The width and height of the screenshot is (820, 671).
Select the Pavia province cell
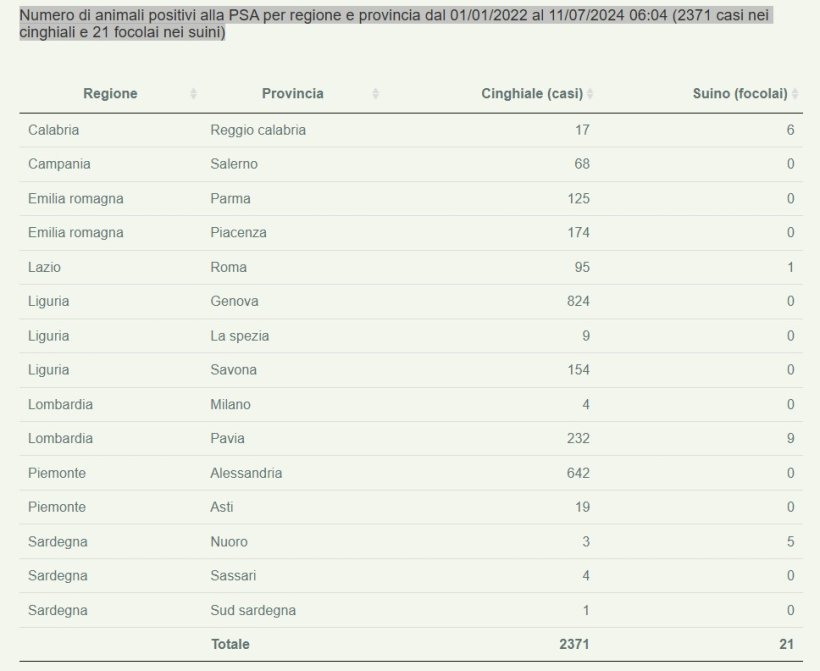228,438
